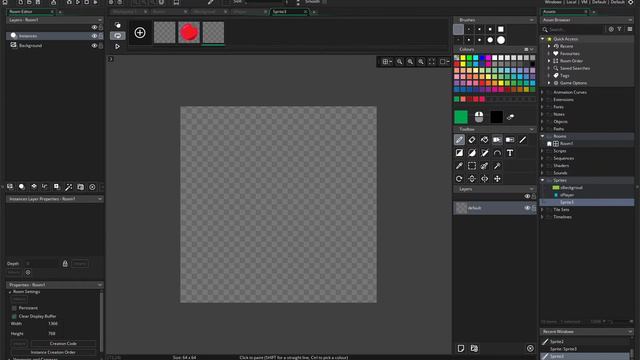Select the Magic wand tool
Screen dimensions: 640x360
tap(497, 166)
